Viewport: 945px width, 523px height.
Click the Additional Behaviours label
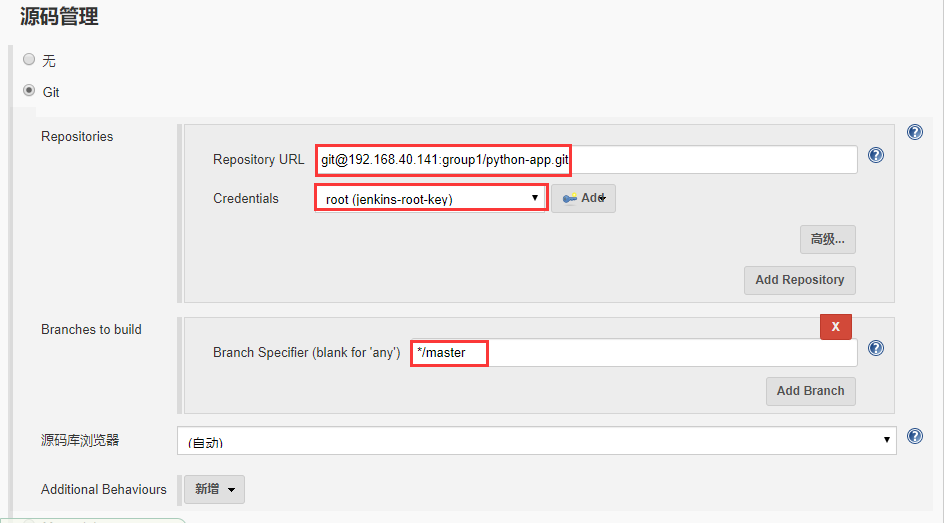coord(104,489)
